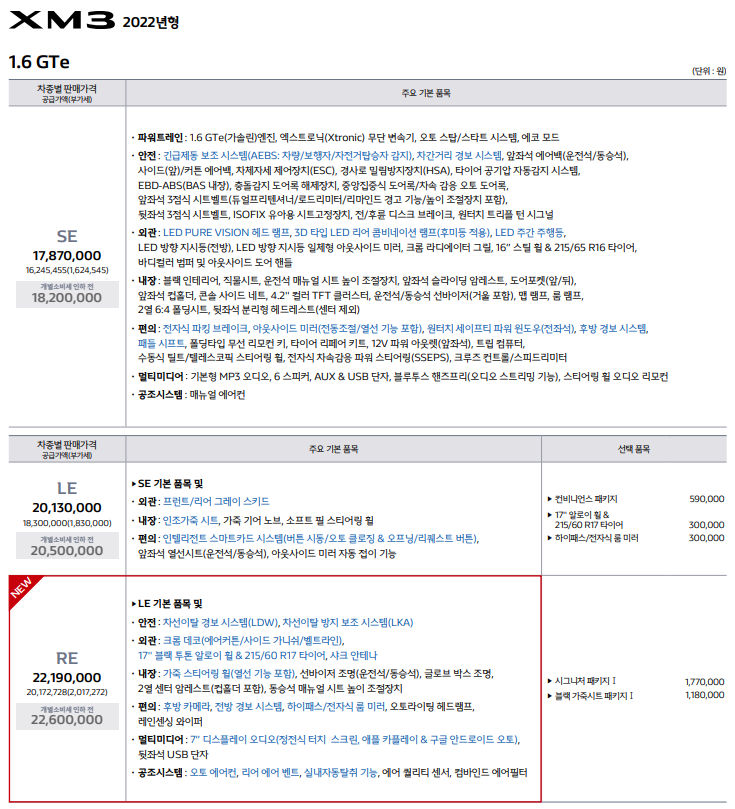Click option price "1,770,000"
Viewport: 735px width, 809px height.
705,682
